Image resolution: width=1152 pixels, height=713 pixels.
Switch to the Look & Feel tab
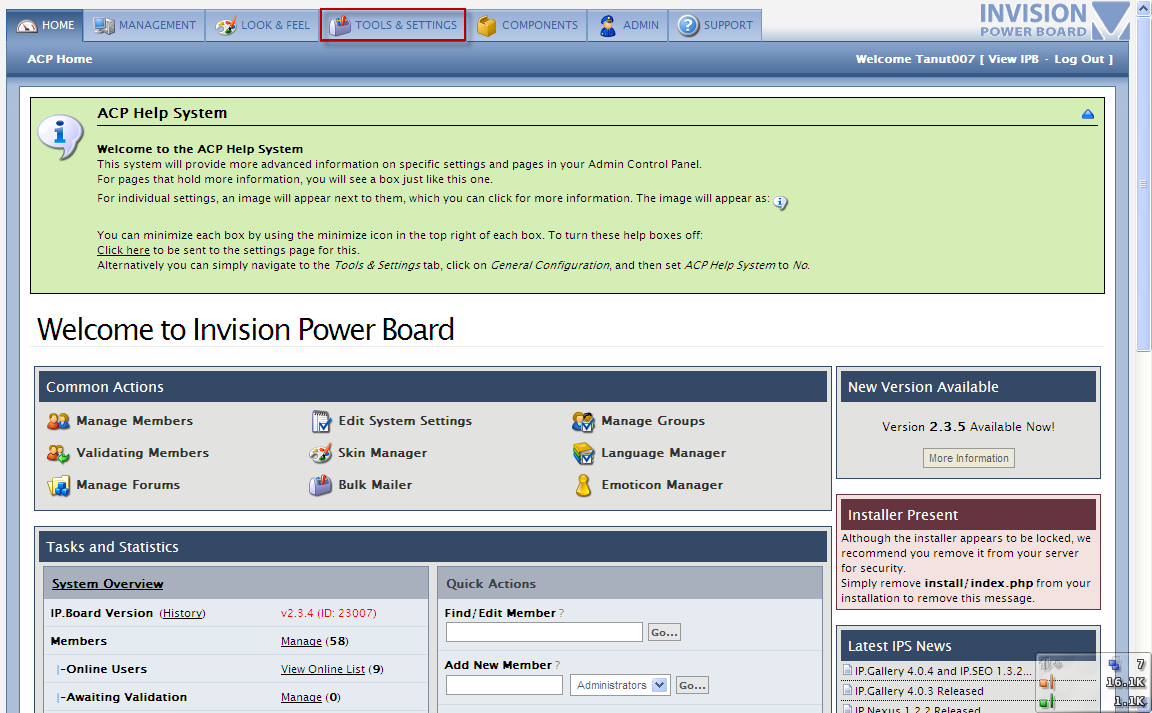(262, 25)
